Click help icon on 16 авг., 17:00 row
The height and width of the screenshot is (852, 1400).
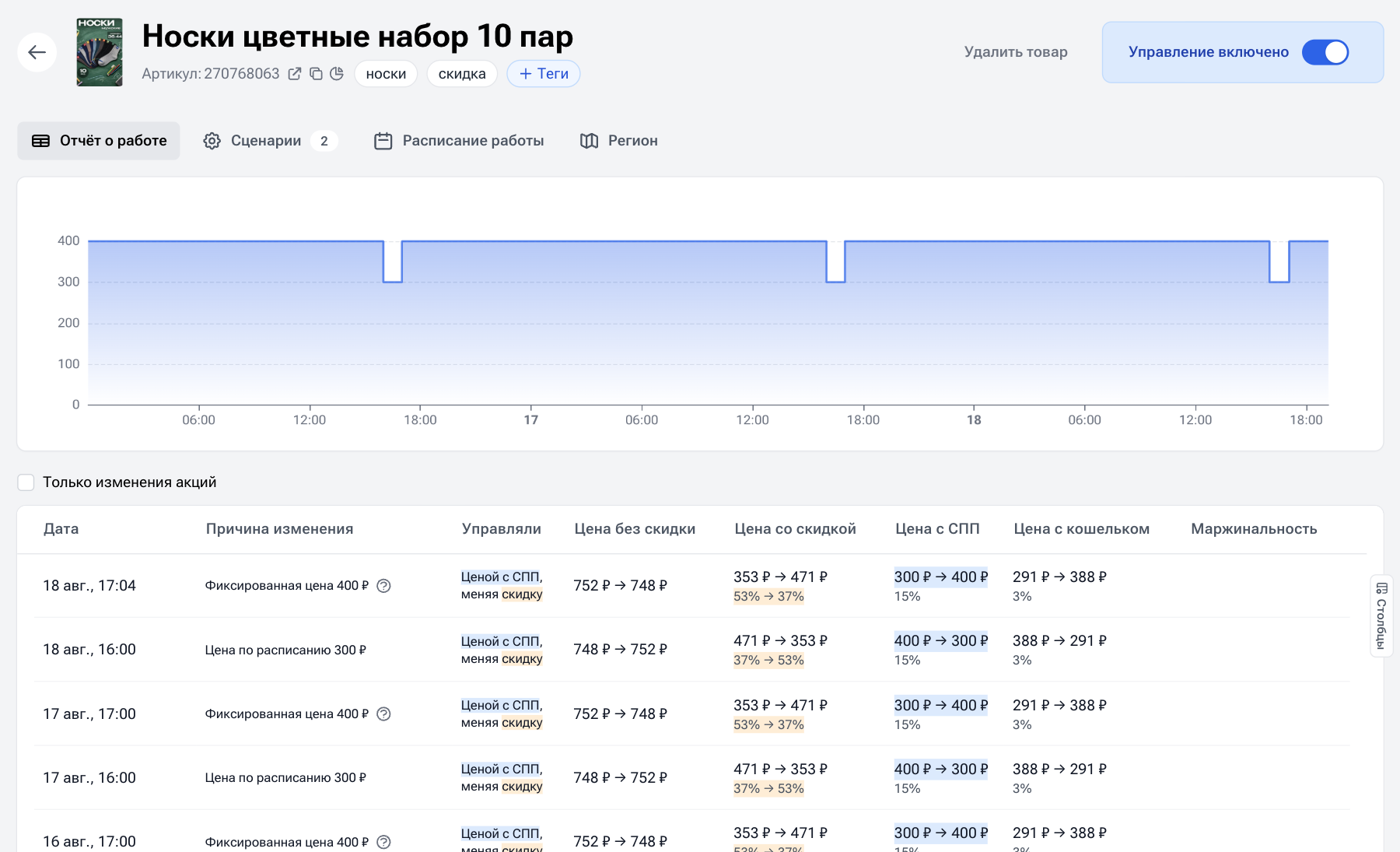coord(383,842)
